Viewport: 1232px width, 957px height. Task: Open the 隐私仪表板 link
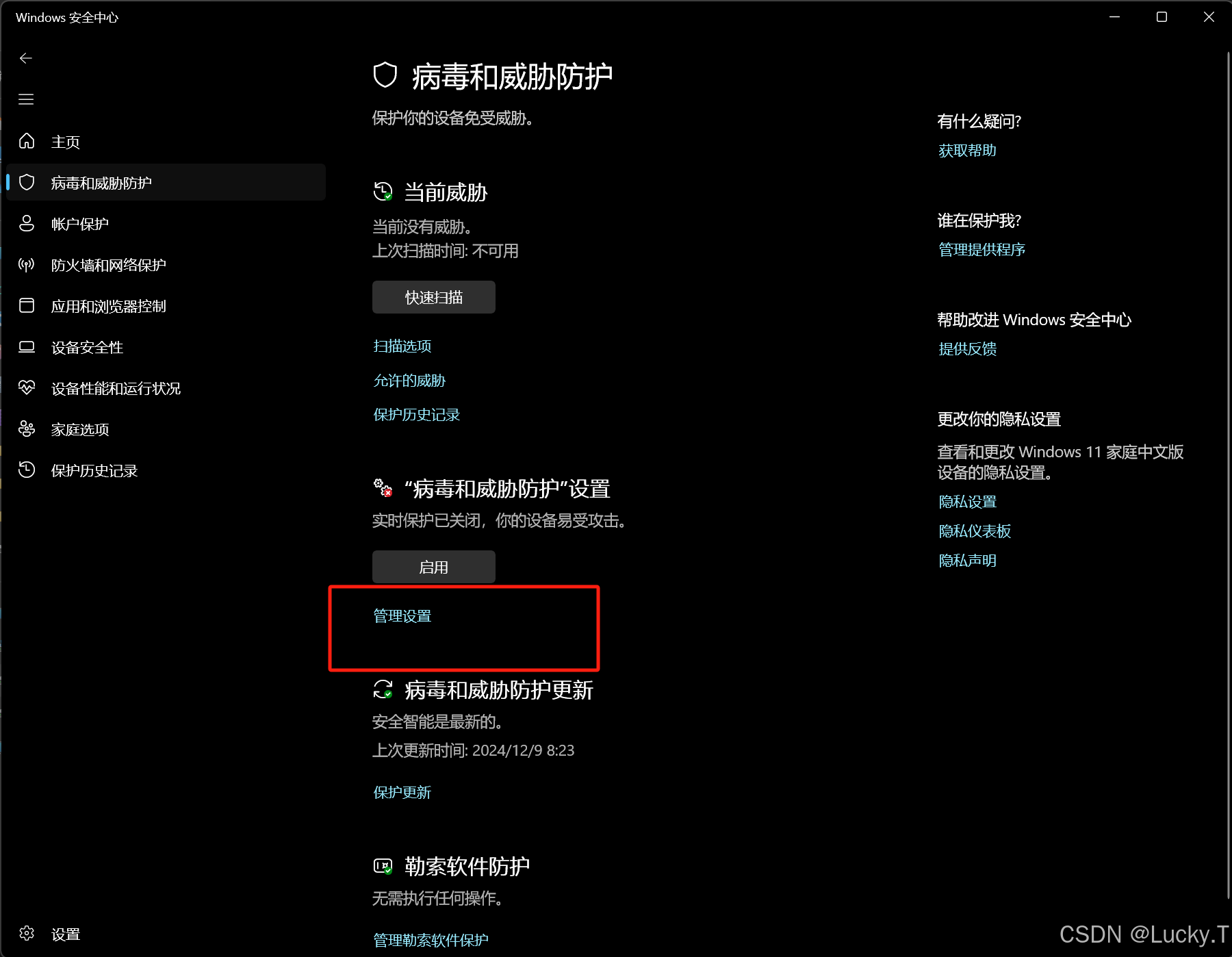click(x=975, y=531)
